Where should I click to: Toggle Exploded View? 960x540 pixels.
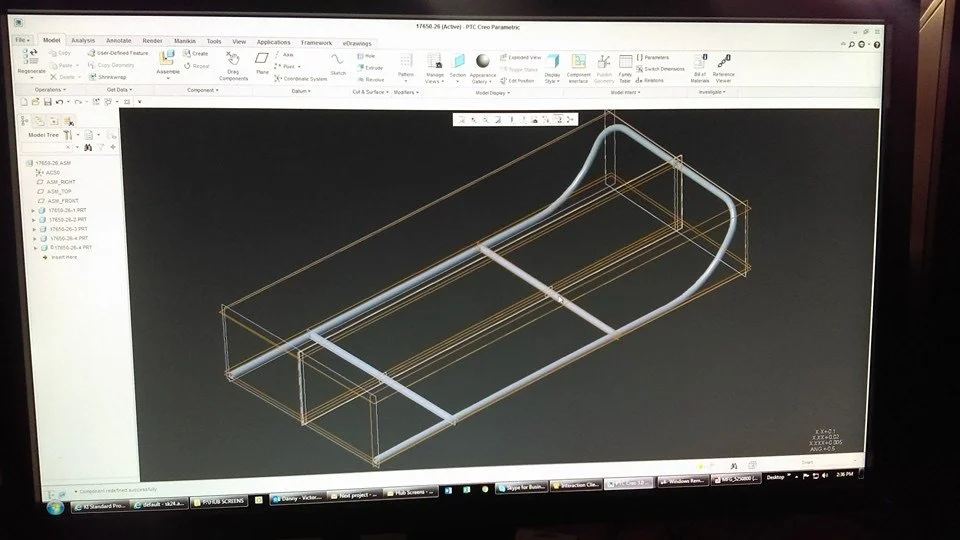[x=521, y=58]
